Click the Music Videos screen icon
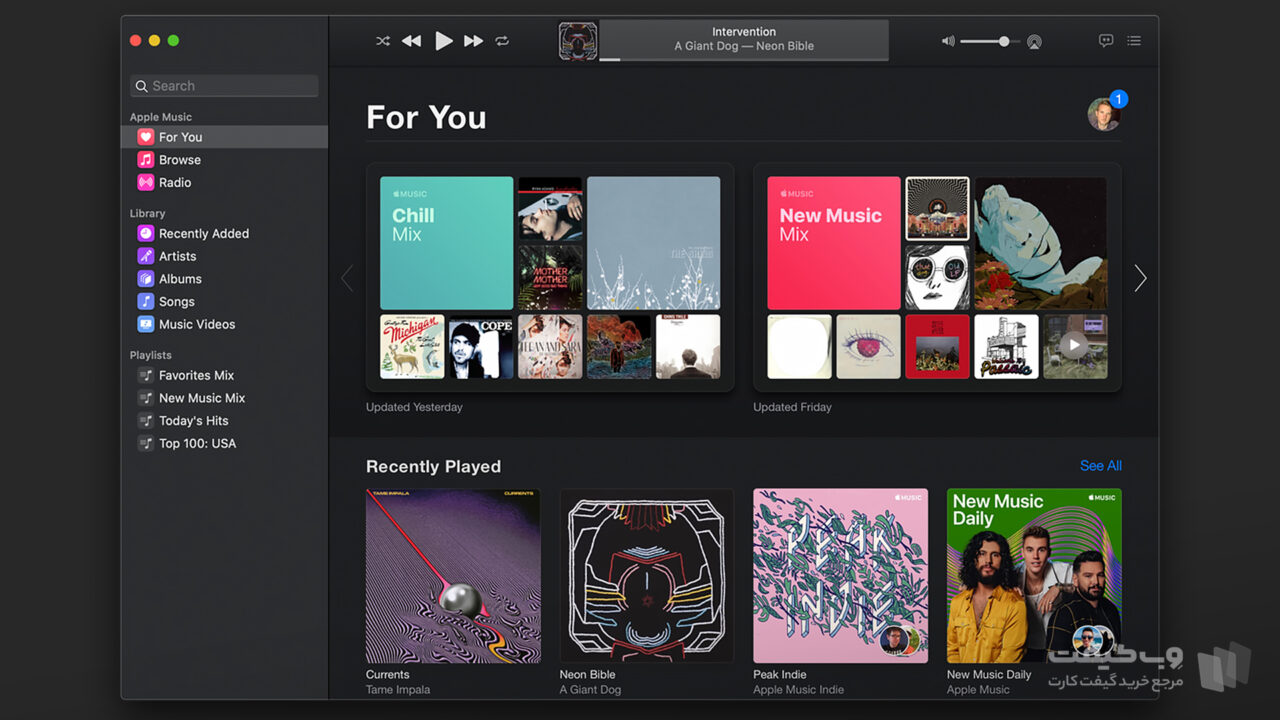Viewport: 1280px width, 720px height. (x=145, y=324)
